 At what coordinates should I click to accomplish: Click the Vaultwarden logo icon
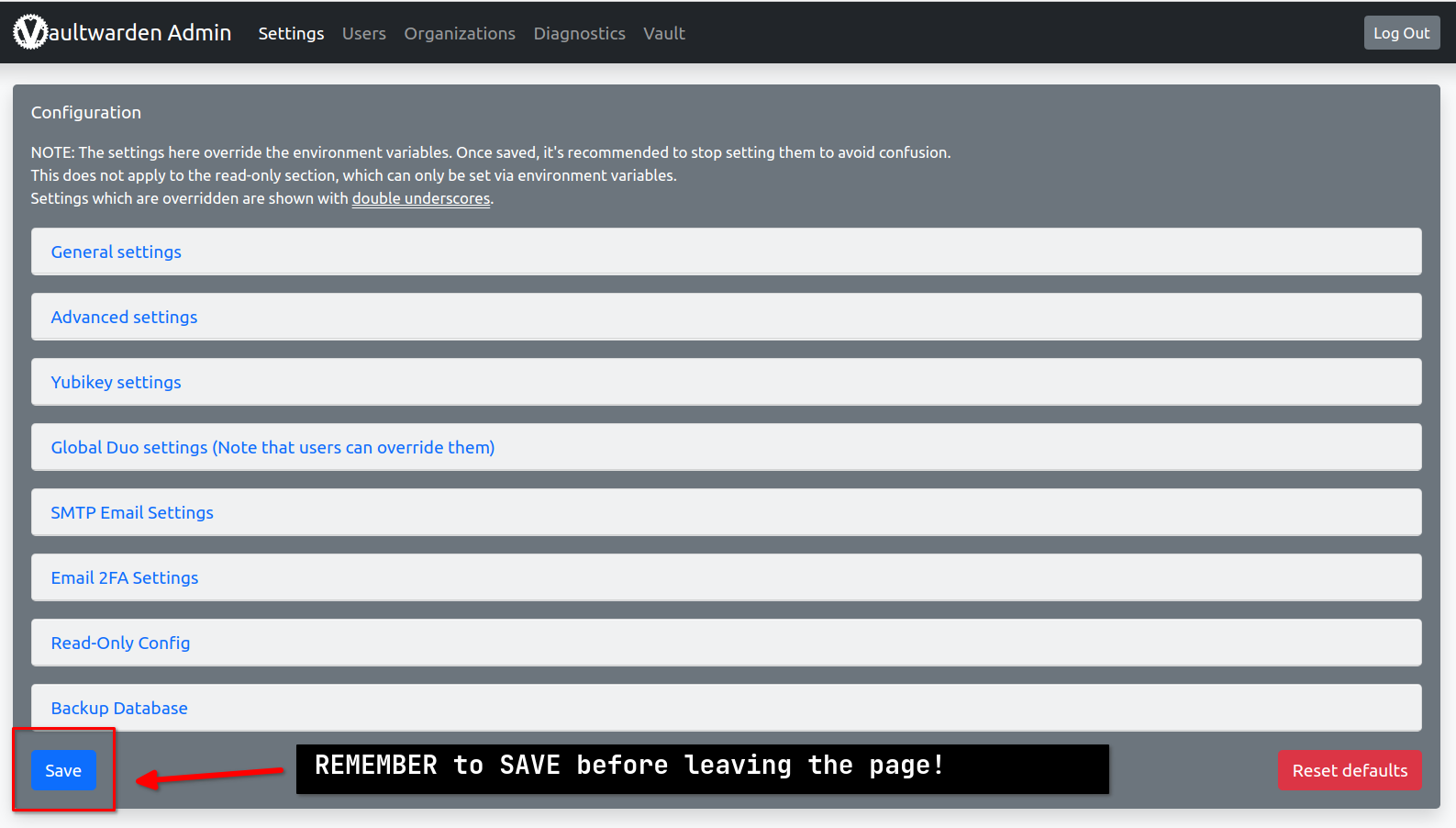pyautogui.click(x=30, y=32)
